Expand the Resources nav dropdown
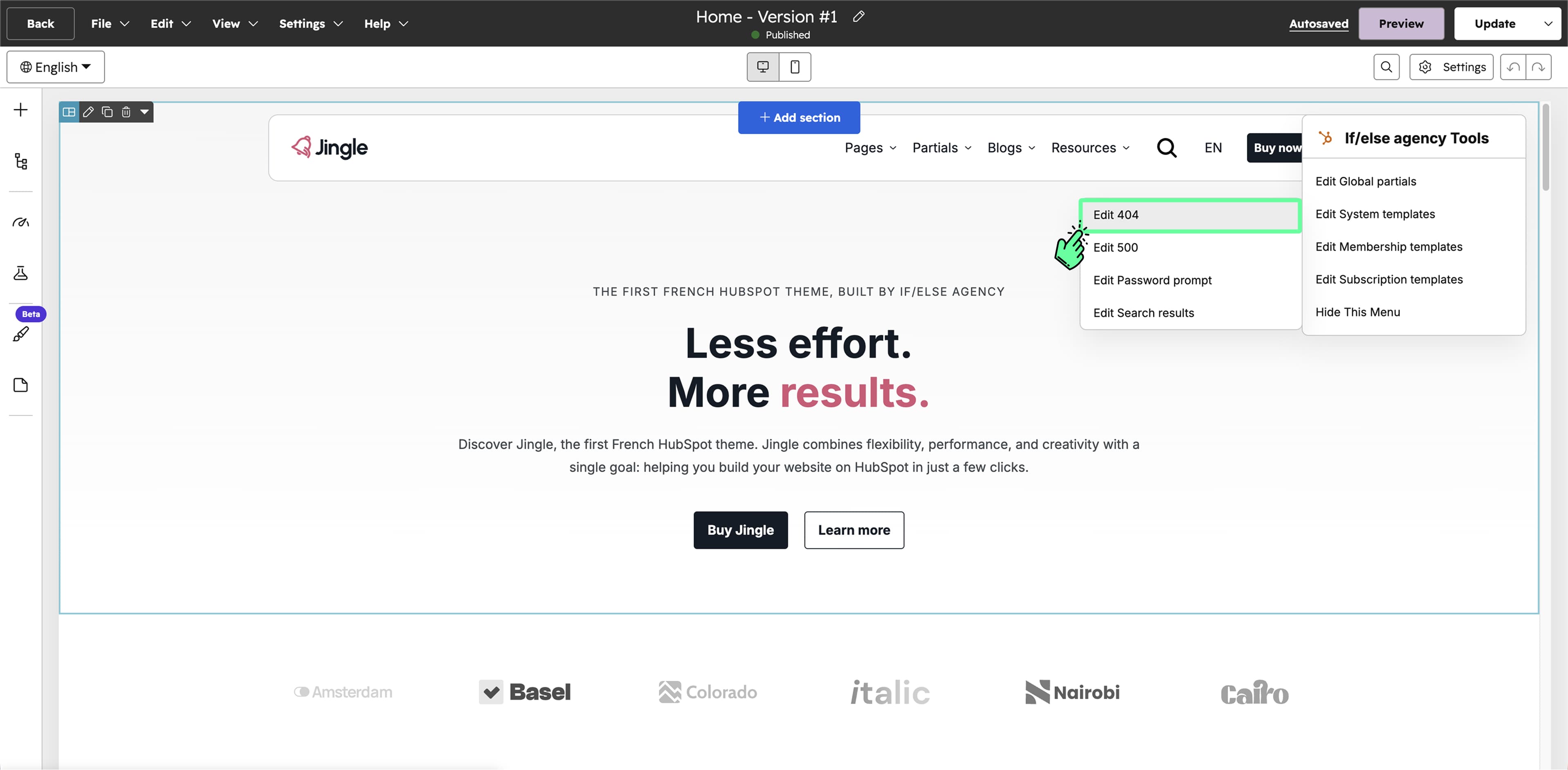The width and height of the screenshot is (1568, 770). (x=1090, y=148)
